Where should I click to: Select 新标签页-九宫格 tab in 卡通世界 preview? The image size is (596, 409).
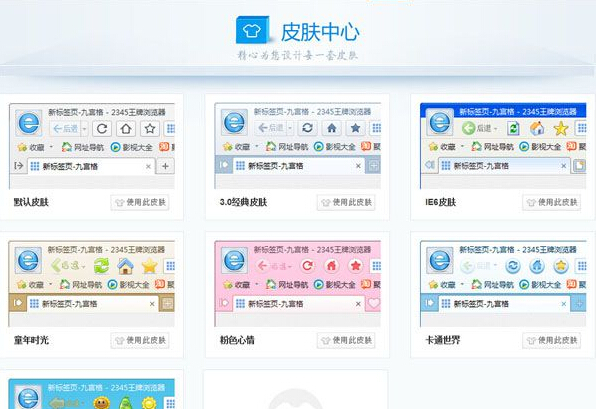[x=504, y=304]
